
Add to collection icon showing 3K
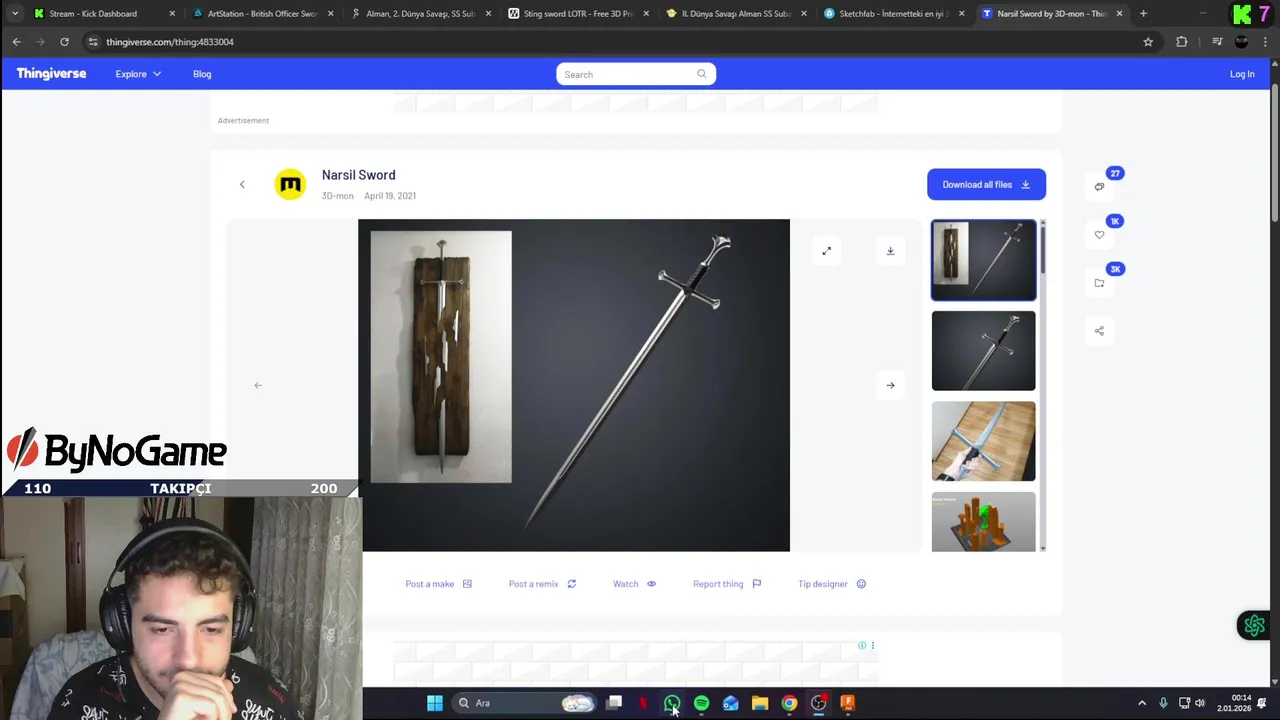[x=1099, y=283]
